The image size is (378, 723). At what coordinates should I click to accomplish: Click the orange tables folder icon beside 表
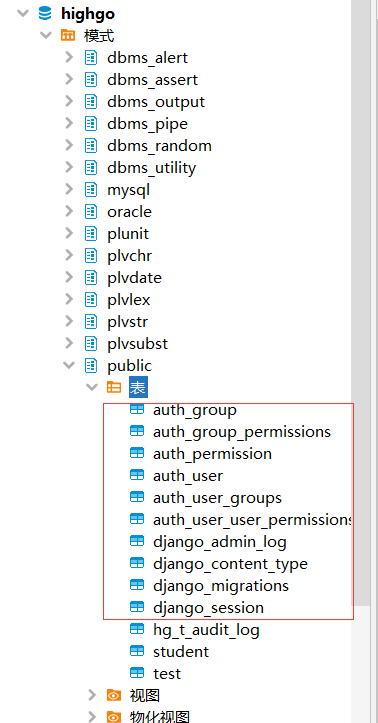114,387
